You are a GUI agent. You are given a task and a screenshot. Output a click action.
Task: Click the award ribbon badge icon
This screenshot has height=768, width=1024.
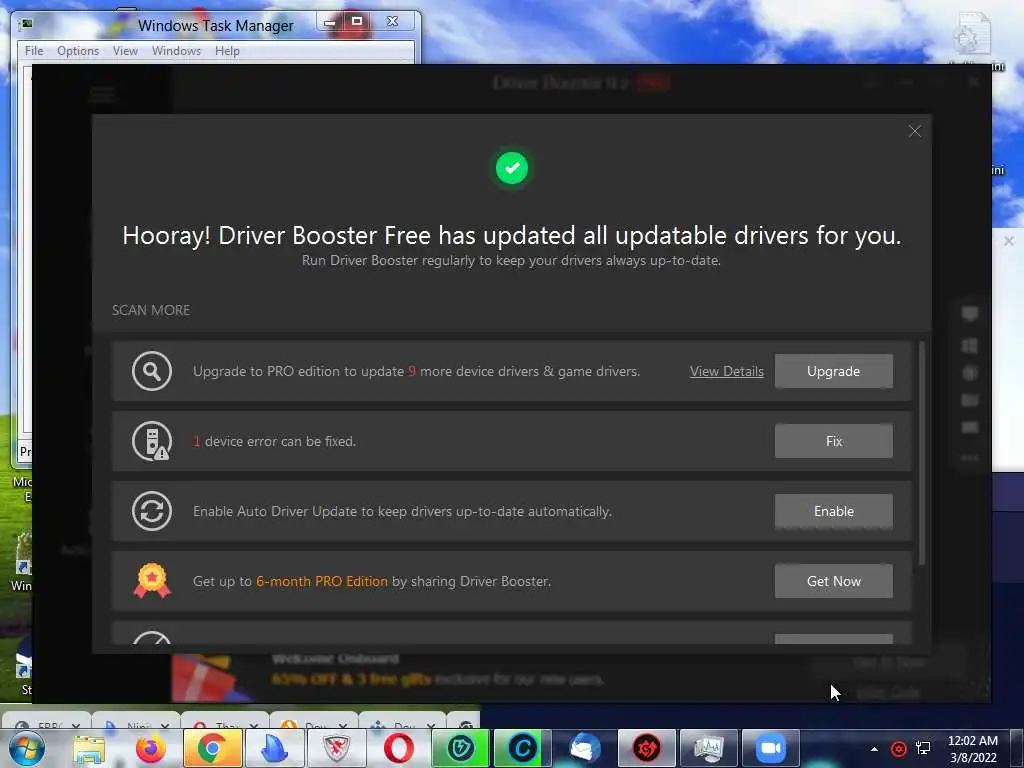(x=152, y=581)
